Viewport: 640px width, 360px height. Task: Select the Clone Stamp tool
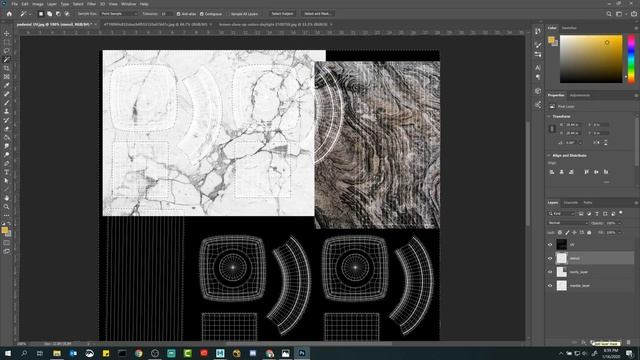click(x=6, y=111)
